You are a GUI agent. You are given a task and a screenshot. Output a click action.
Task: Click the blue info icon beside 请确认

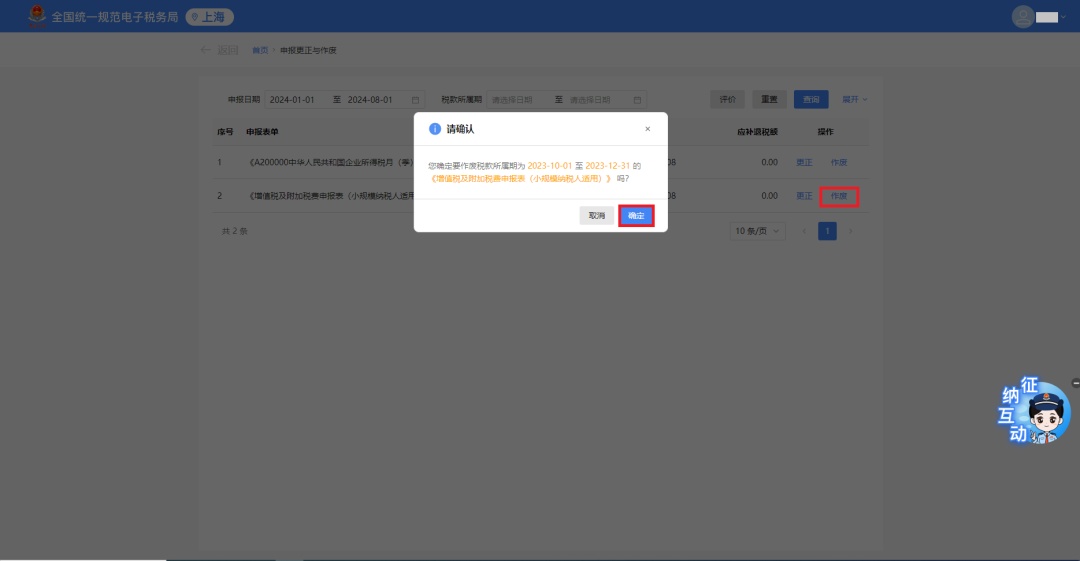pyautogui.click(x=435, y=129)
